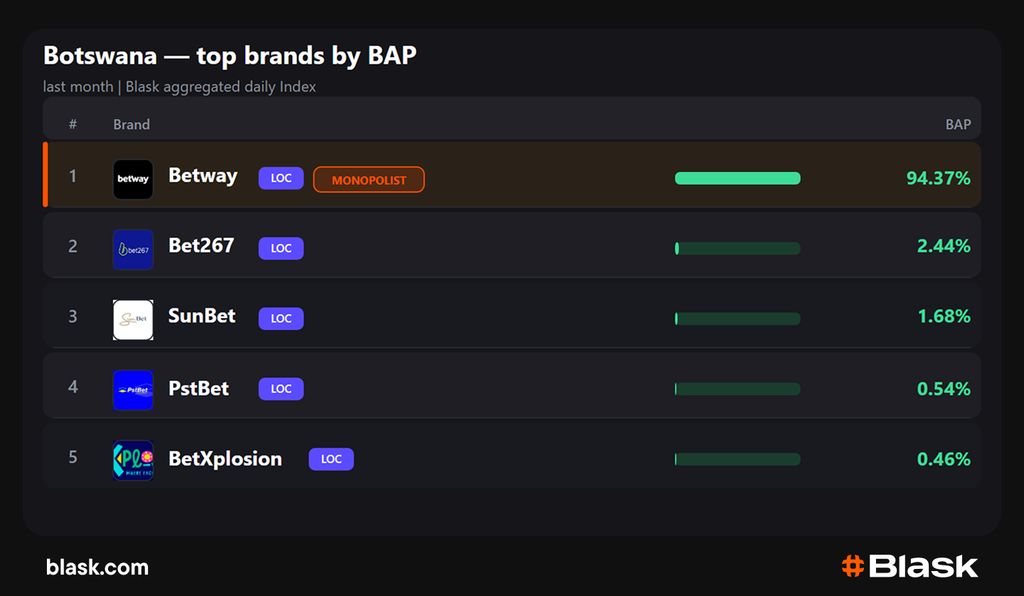Select the Bet267 brand name
This screenshot has height=596, width=1024.
point(201,245)
